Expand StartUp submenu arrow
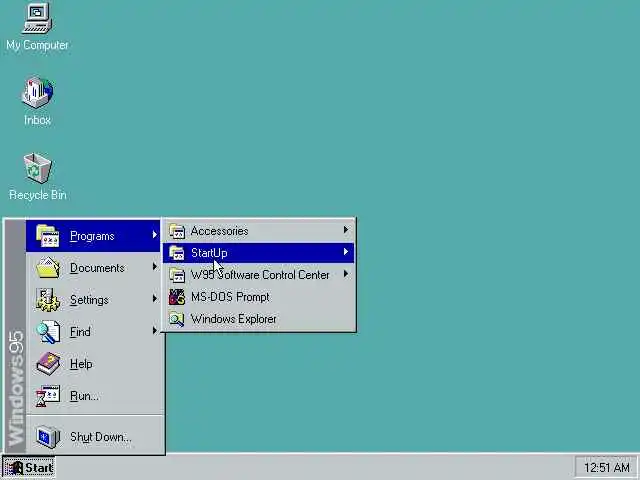This screenshot has width=640, height=480. point(346,252)
